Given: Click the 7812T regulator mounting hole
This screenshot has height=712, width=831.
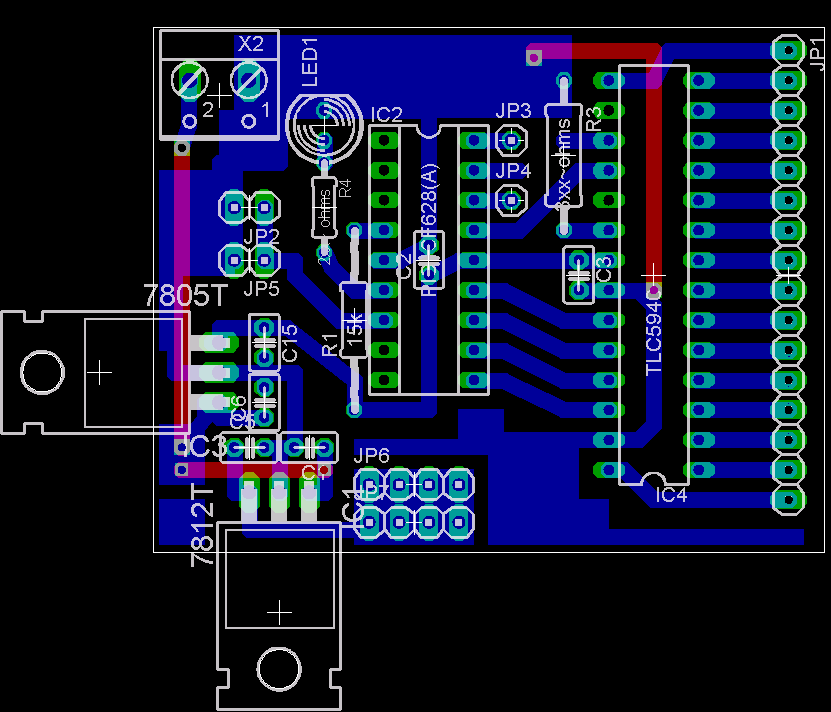Looking at the screenshot, I should coord(279,667).
